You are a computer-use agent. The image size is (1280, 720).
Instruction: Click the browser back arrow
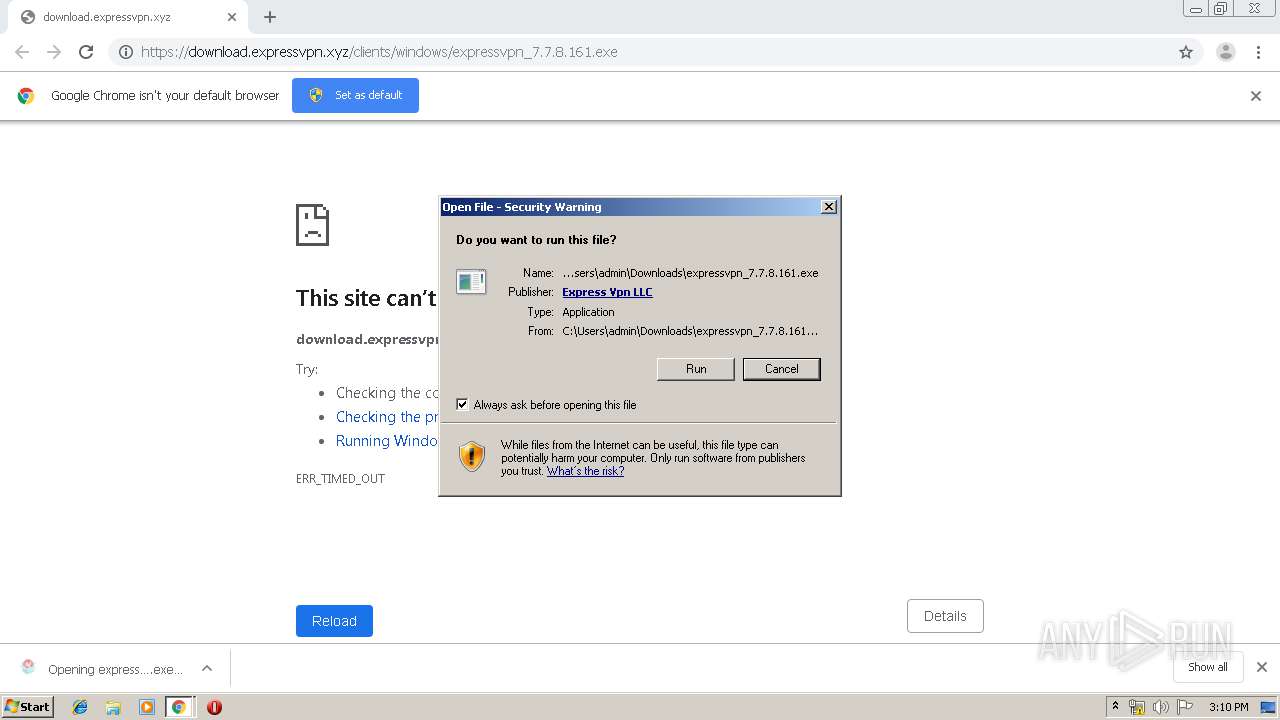point(22,52)
